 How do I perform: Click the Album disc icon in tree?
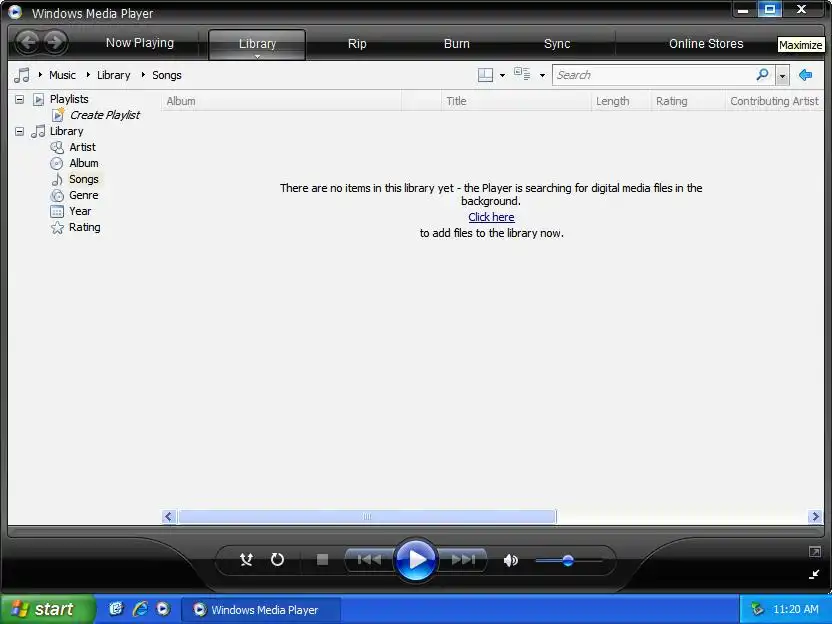coord(57,163)
